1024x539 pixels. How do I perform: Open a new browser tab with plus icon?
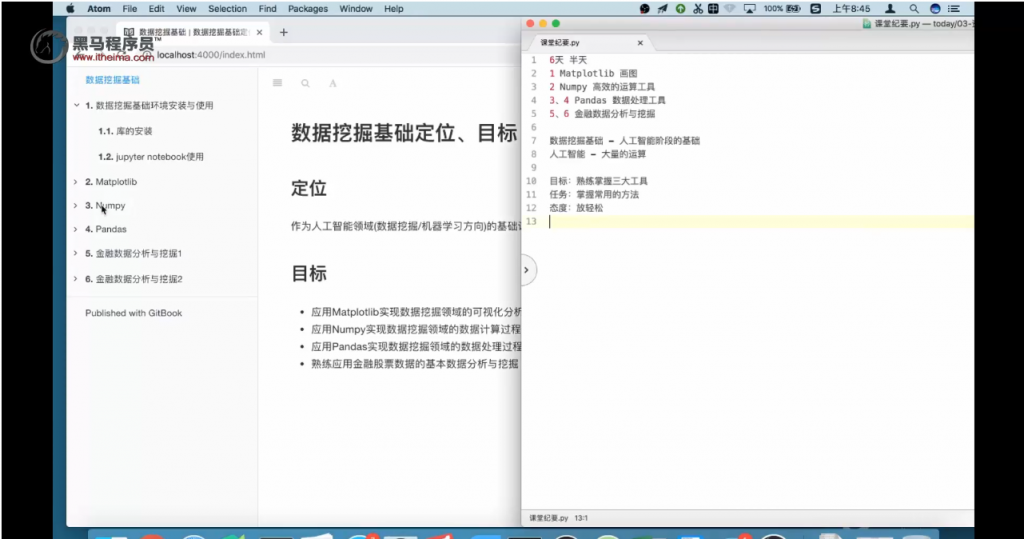[283, 32]
